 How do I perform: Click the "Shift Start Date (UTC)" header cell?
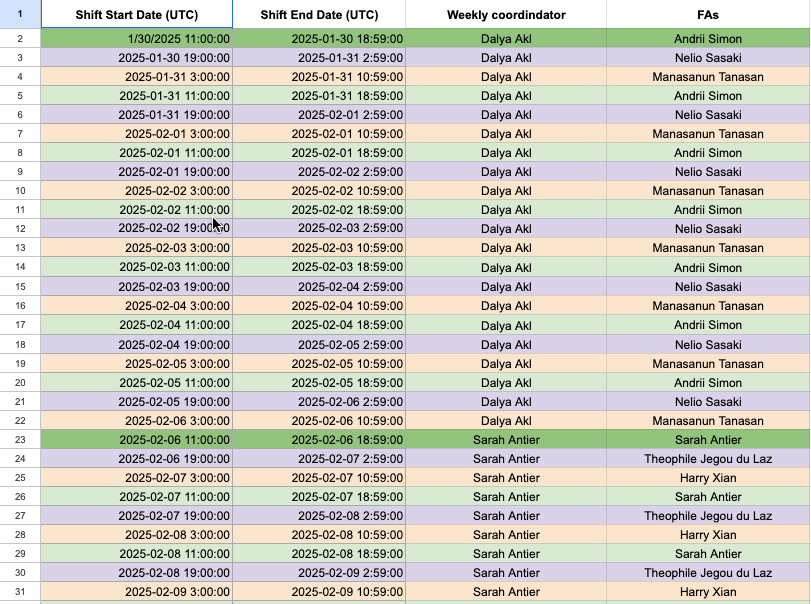136,14
